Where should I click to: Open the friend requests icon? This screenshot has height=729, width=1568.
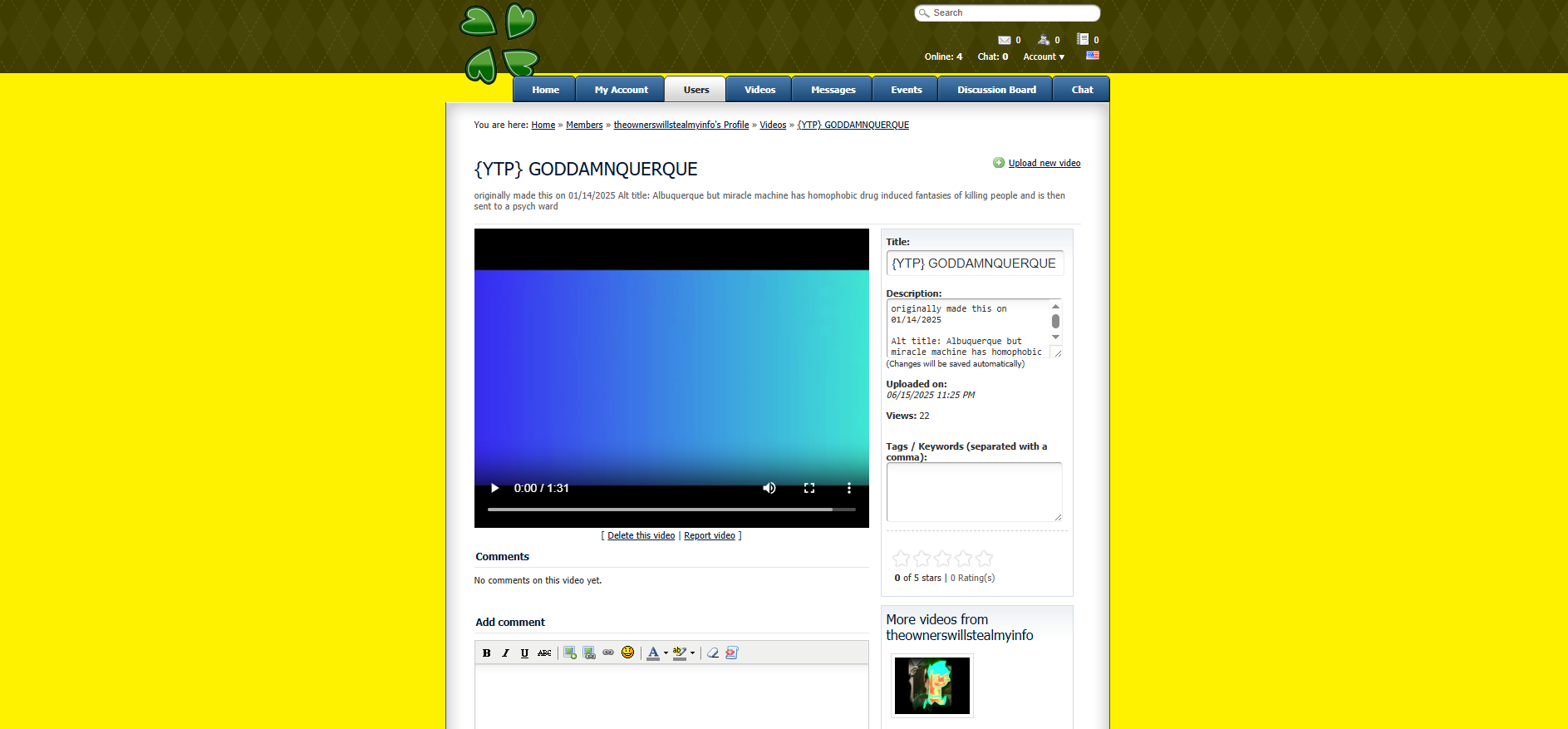1044,39
